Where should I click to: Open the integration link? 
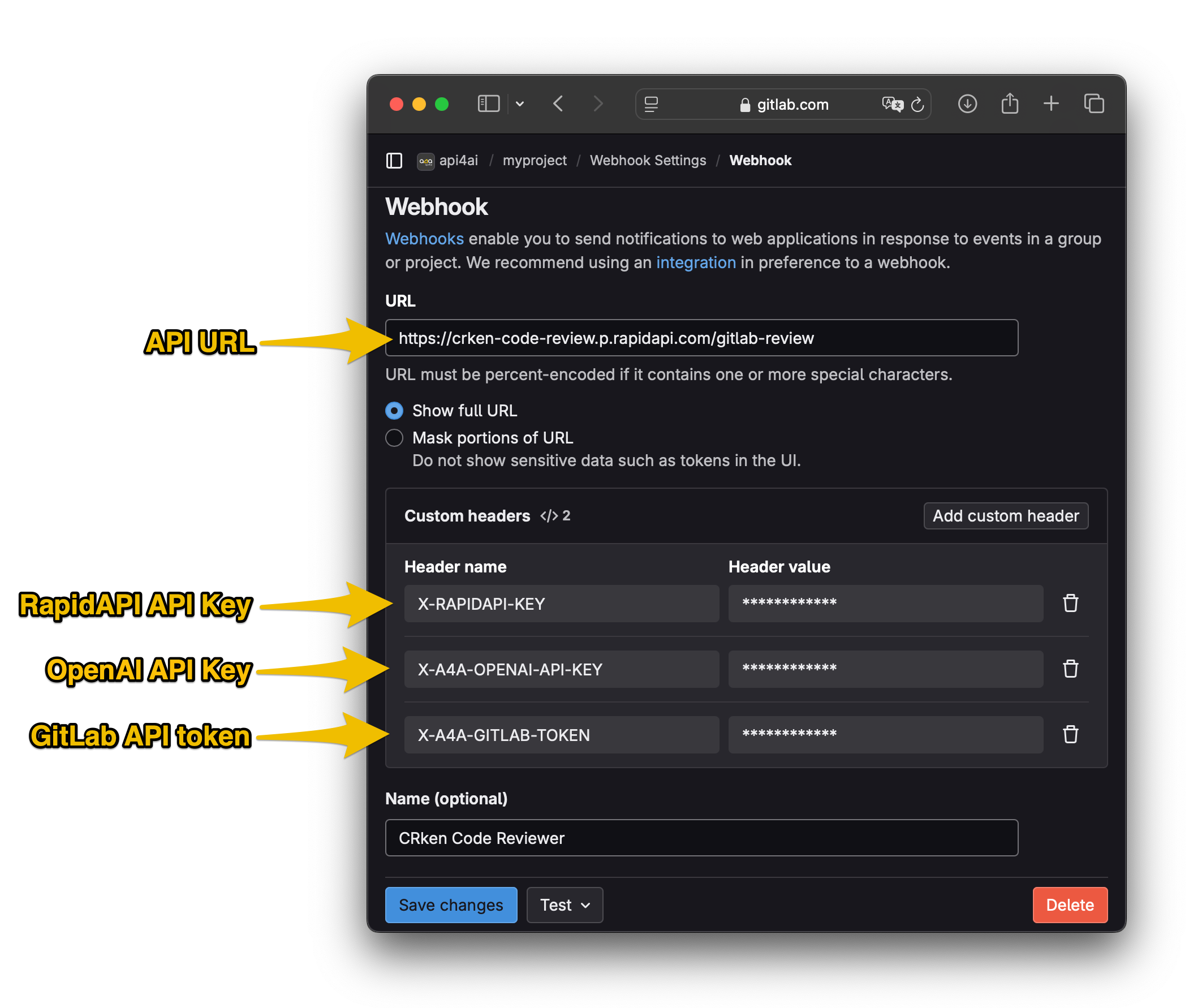(695, 262)
